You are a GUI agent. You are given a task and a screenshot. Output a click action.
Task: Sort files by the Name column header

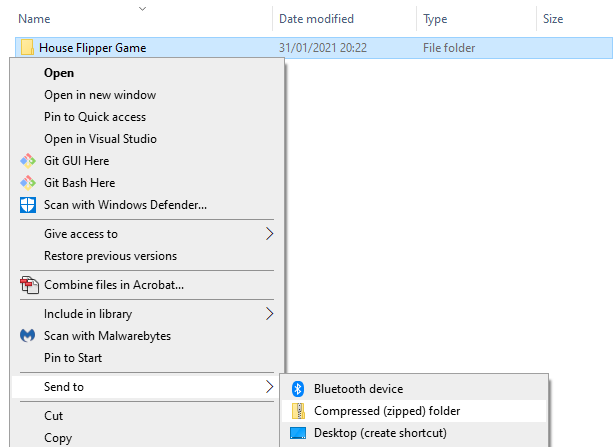34,19
